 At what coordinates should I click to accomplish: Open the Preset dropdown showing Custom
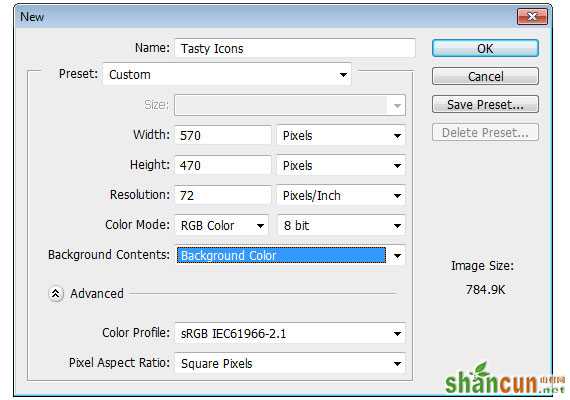(227, 75)
